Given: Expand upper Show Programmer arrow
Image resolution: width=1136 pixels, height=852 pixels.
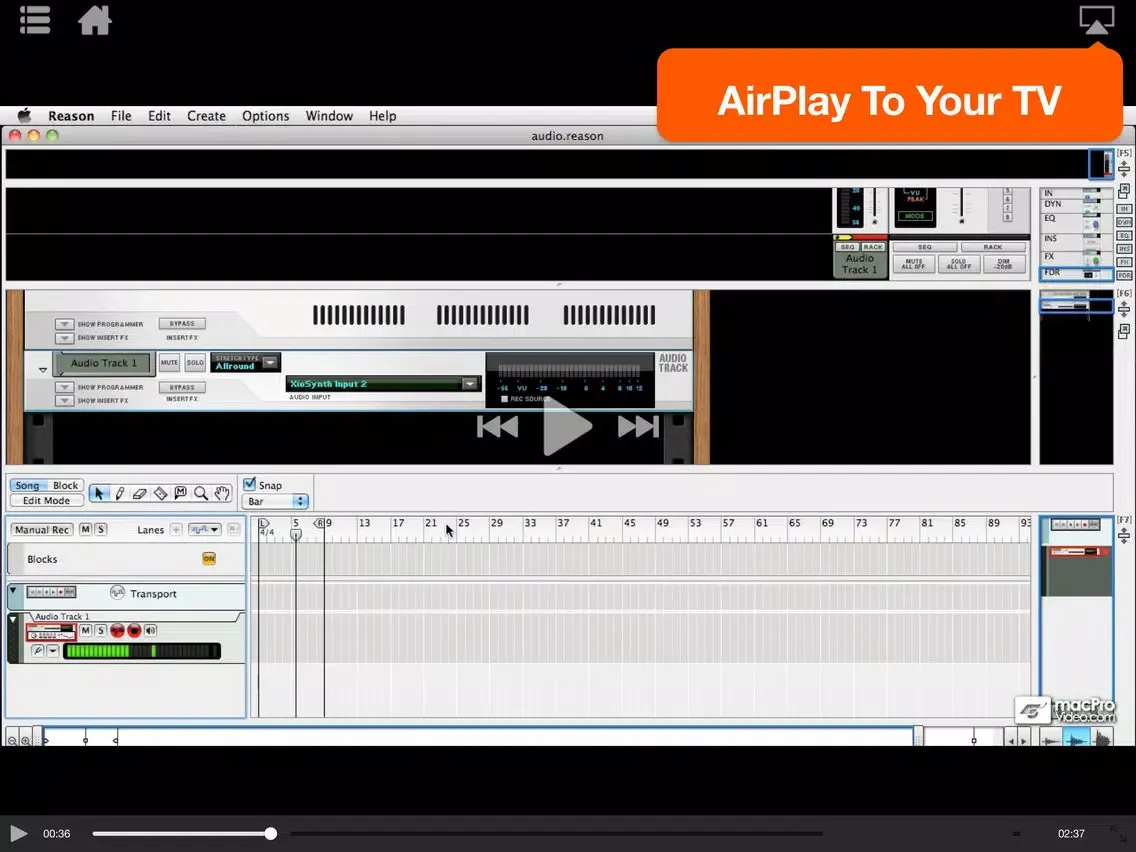Looking at the screenshot, I should pyautogui.click(x=64, y=324).
